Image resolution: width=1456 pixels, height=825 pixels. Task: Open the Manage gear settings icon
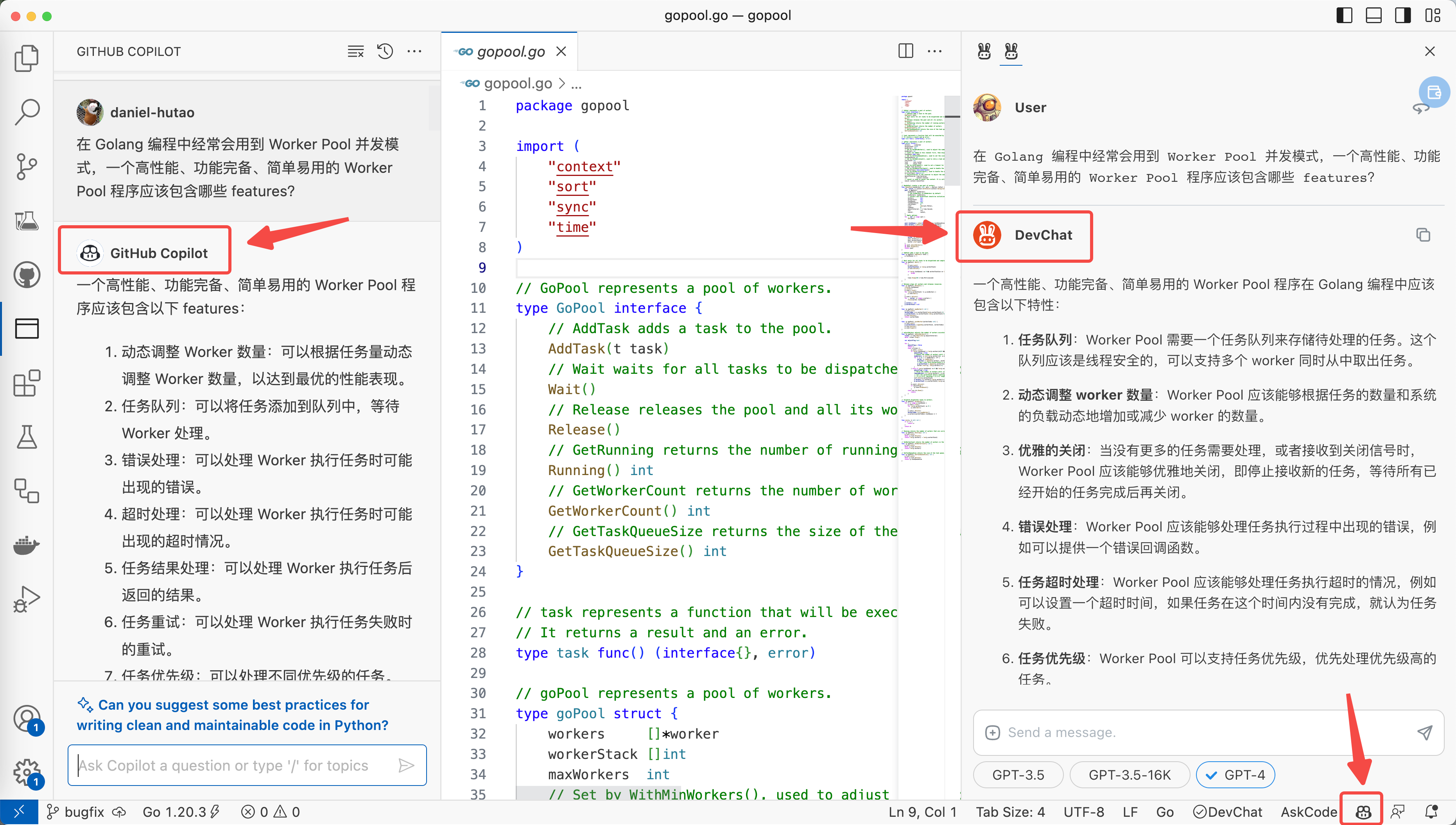point(27,772)
